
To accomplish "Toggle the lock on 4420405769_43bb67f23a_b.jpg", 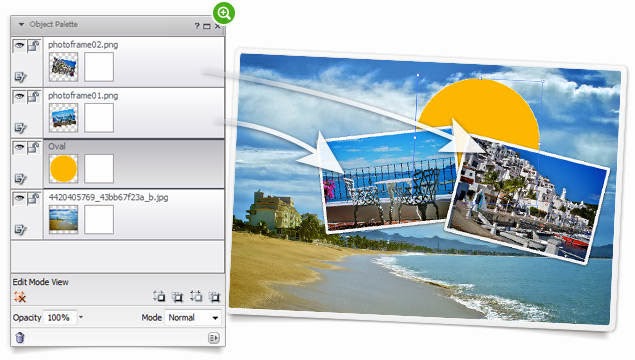I will (34, 199).
